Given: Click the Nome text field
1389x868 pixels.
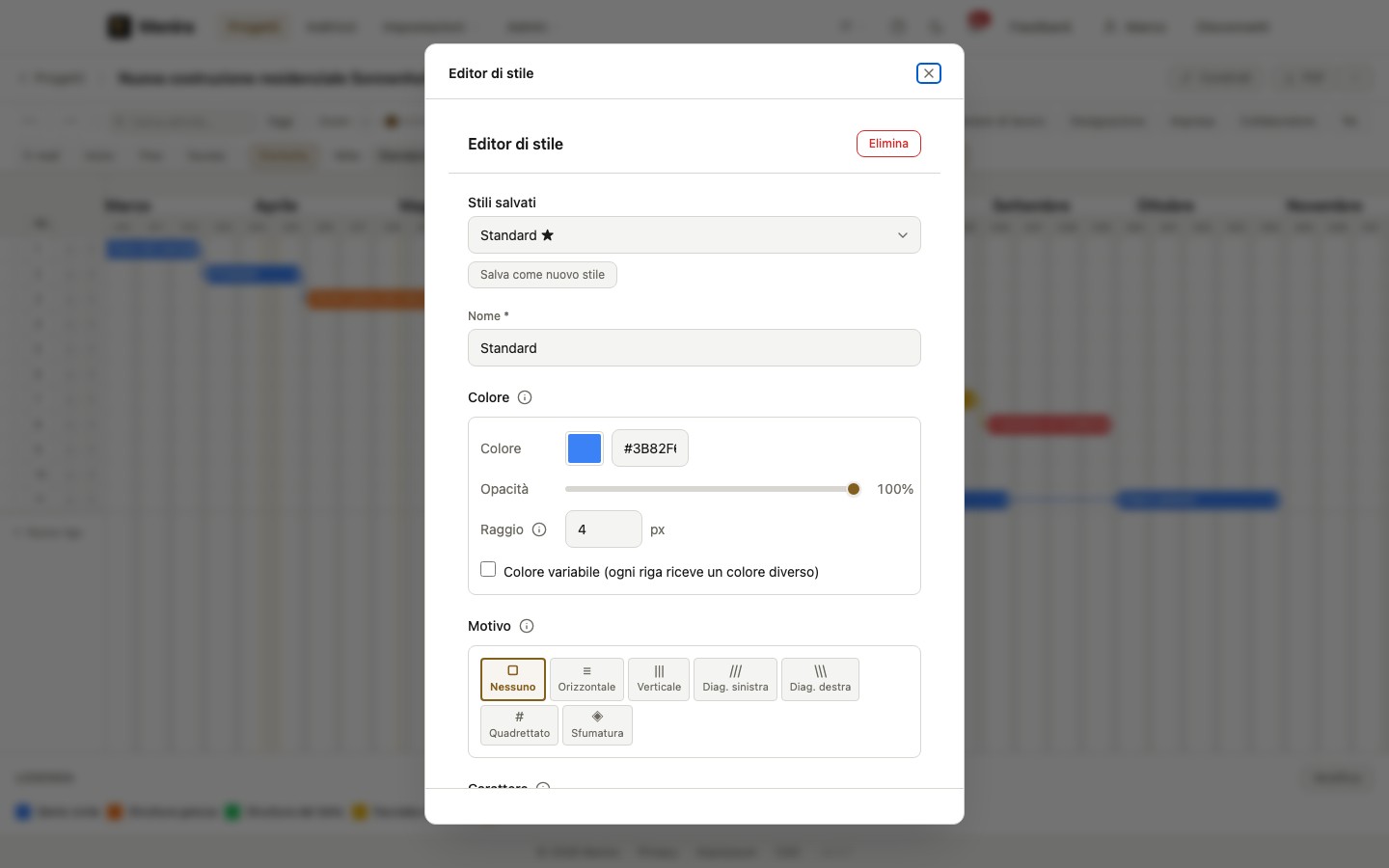Looking at the screenshot, I should (x=694, y=348).
